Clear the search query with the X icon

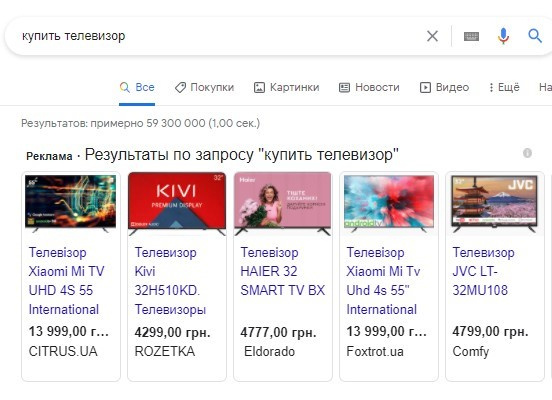[x=432, y=36]
